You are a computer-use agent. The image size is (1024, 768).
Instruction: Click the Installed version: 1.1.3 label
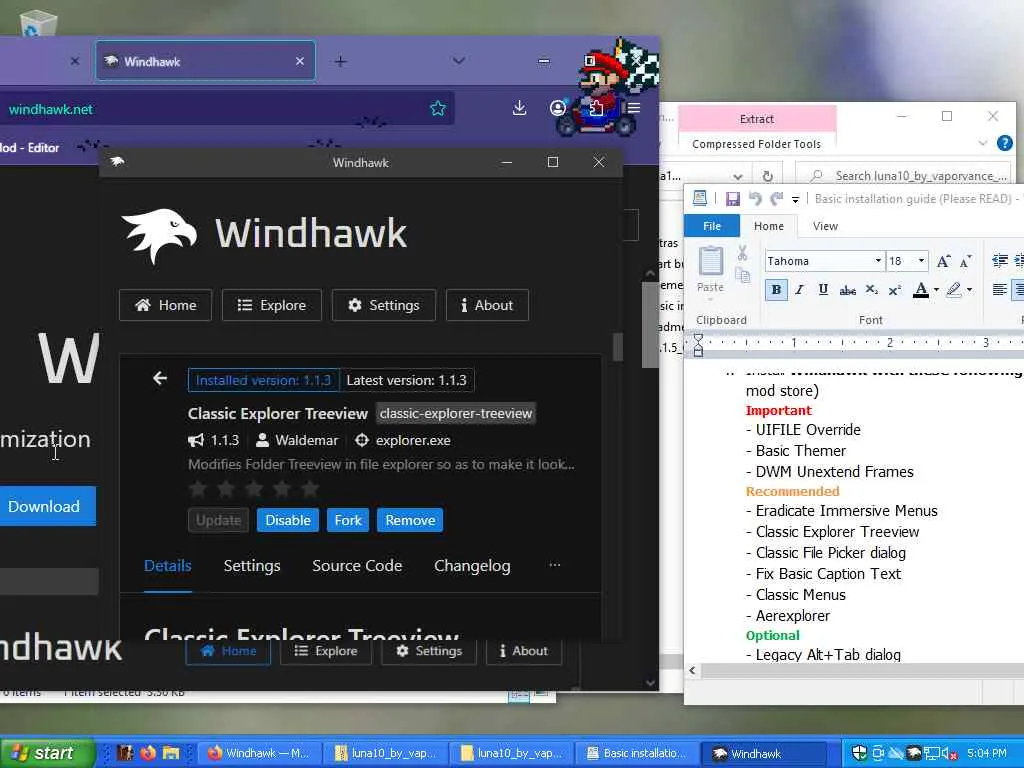pos(263,380)
